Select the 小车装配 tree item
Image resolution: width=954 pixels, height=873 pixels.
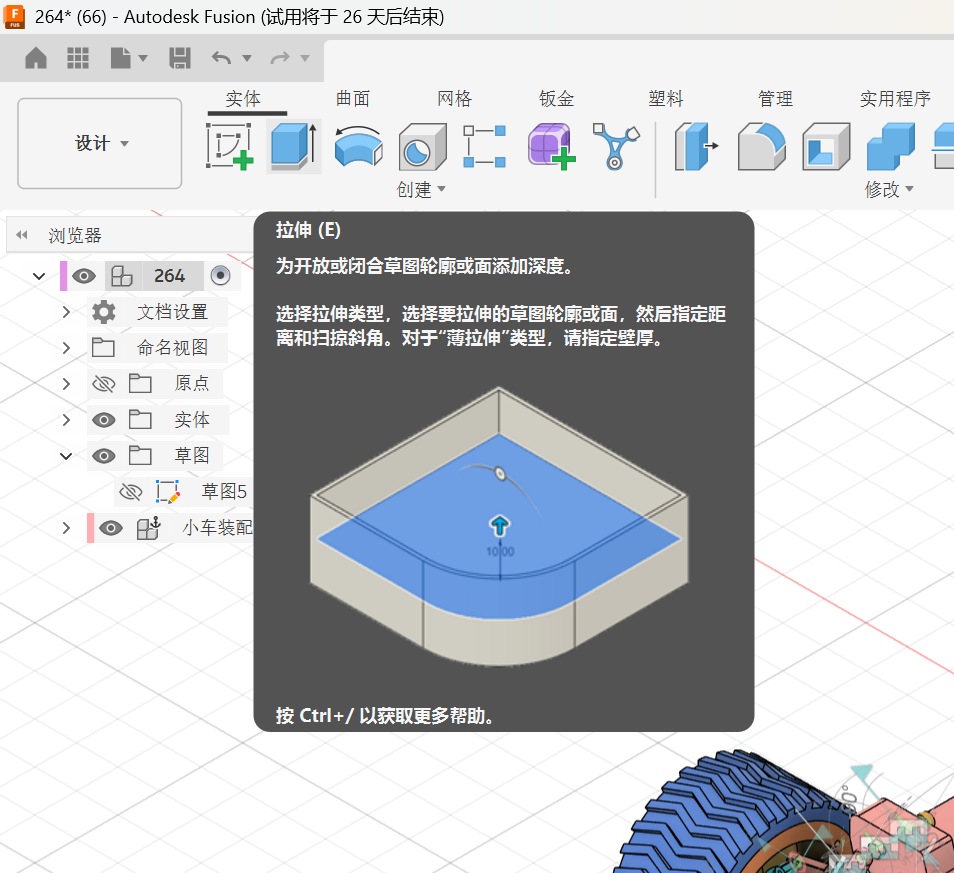217,527
